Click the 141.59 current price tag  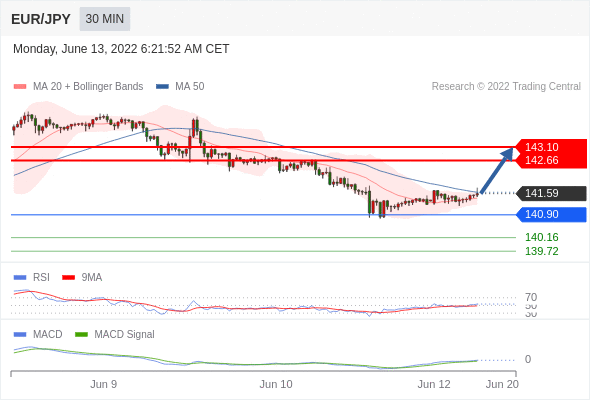(551, 193)
